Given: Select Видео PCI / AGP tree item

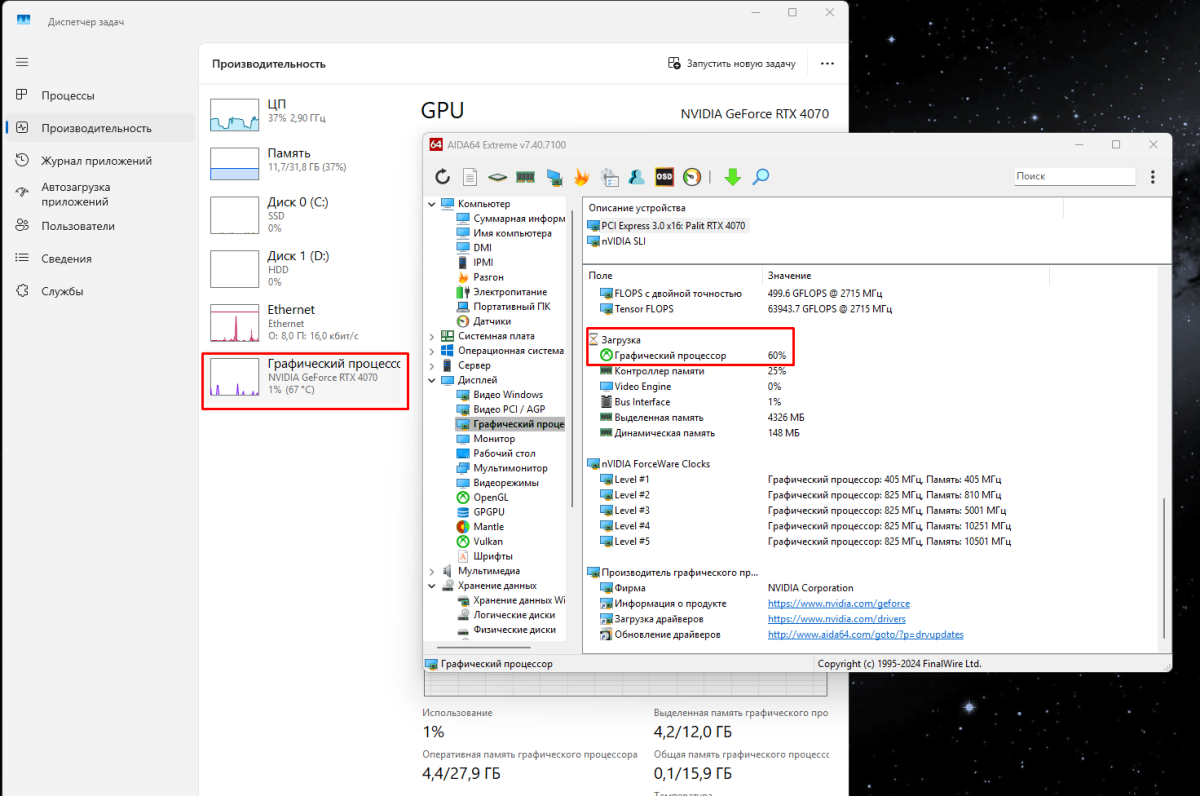Looking at the screenshot, I should pyautogui.click(x=502, y=409).
